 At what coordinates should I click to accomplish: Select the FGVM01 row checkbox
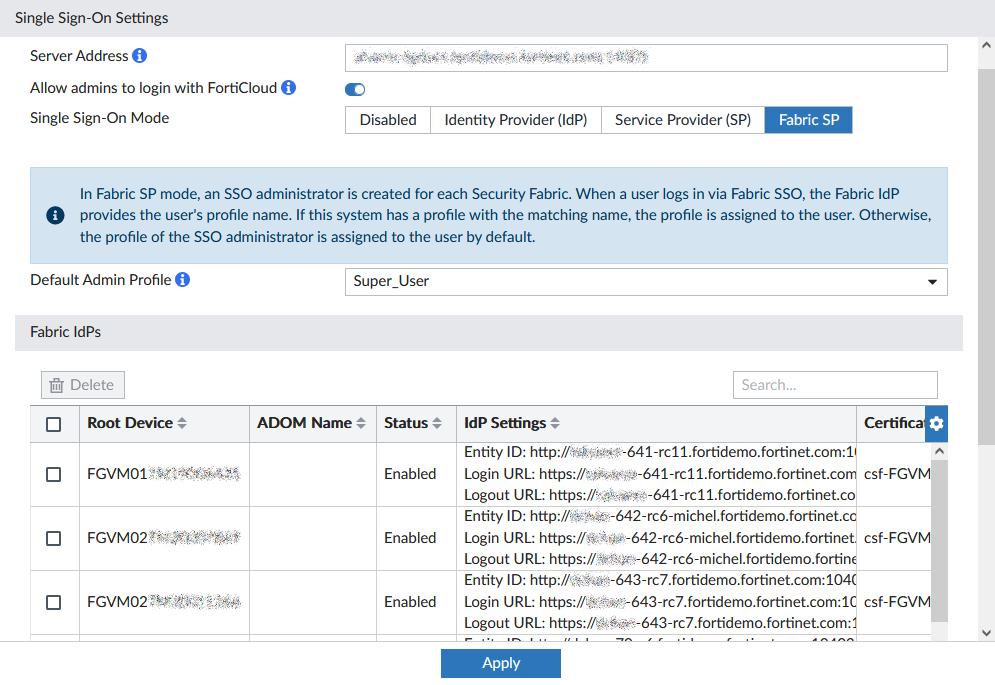[54, 474]
